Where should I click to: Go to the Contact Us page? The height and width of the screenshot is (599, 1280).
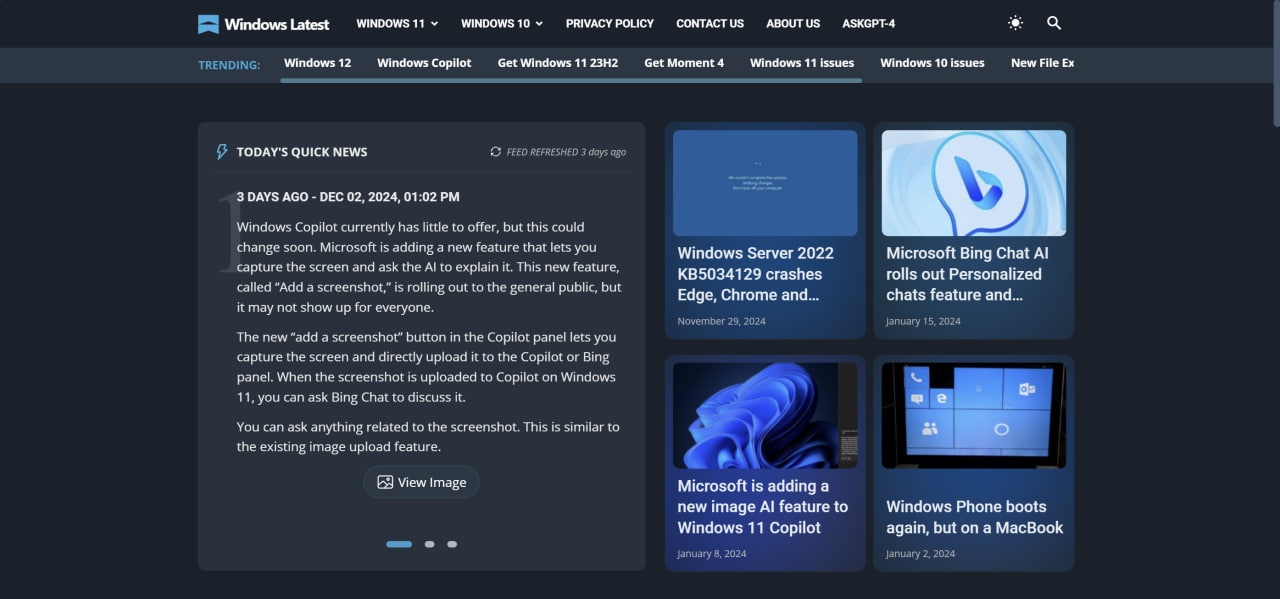(710, 23)
